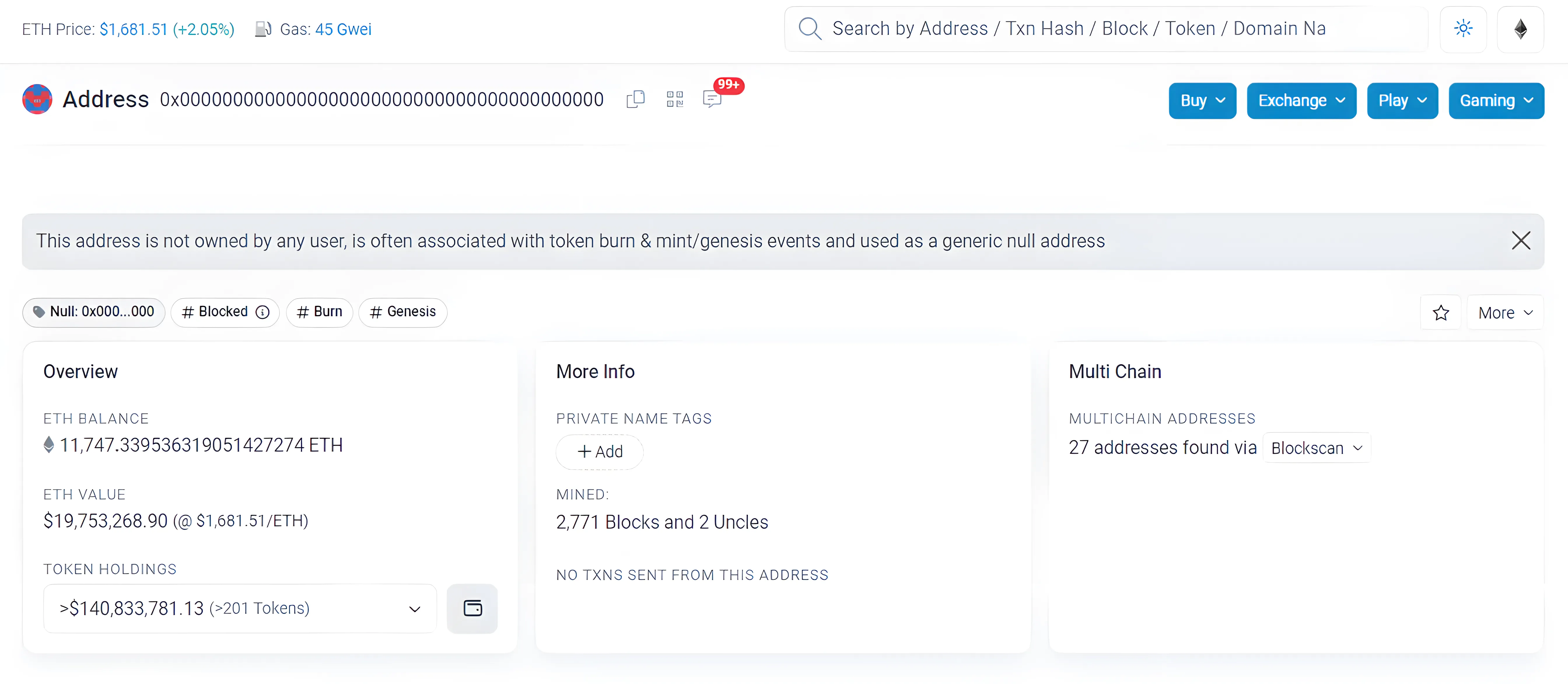Open the Gaming menu
The width and height of the screenshot is (1568, 684).
(1496, 100)
